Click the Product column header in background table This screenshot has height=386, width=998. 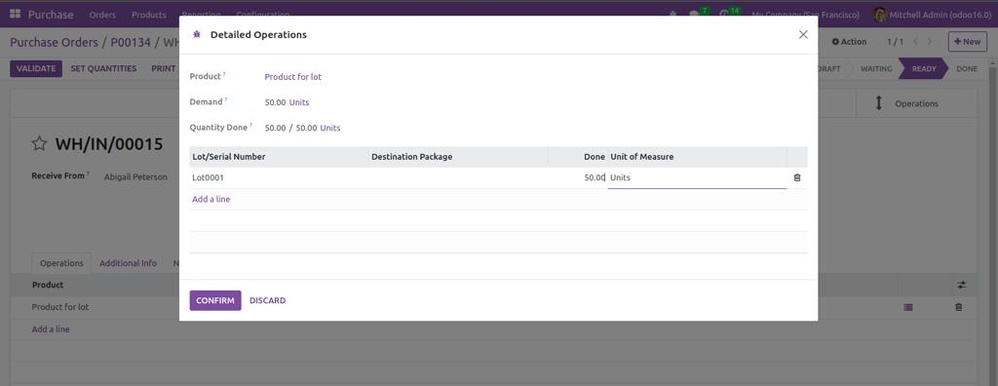(48, 285)
